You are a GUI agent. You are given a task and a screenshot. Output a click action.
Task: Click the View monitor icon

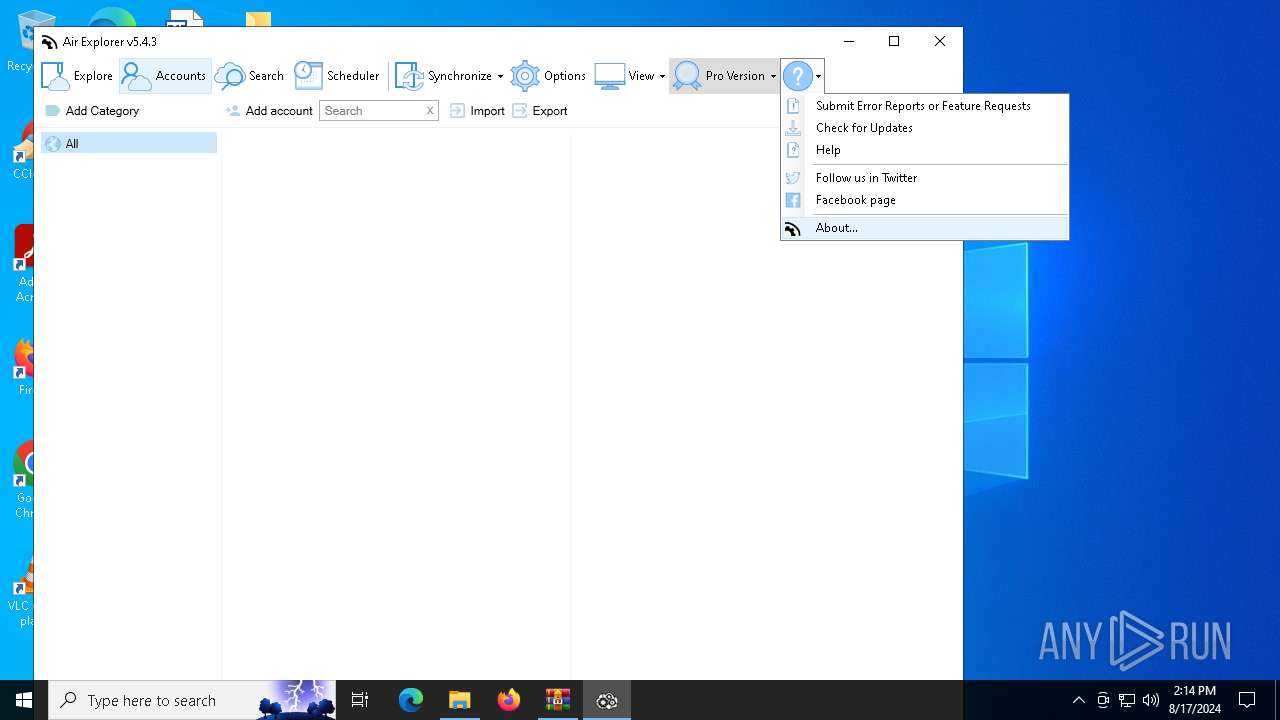pyautogui.click(x=610, y=76)
